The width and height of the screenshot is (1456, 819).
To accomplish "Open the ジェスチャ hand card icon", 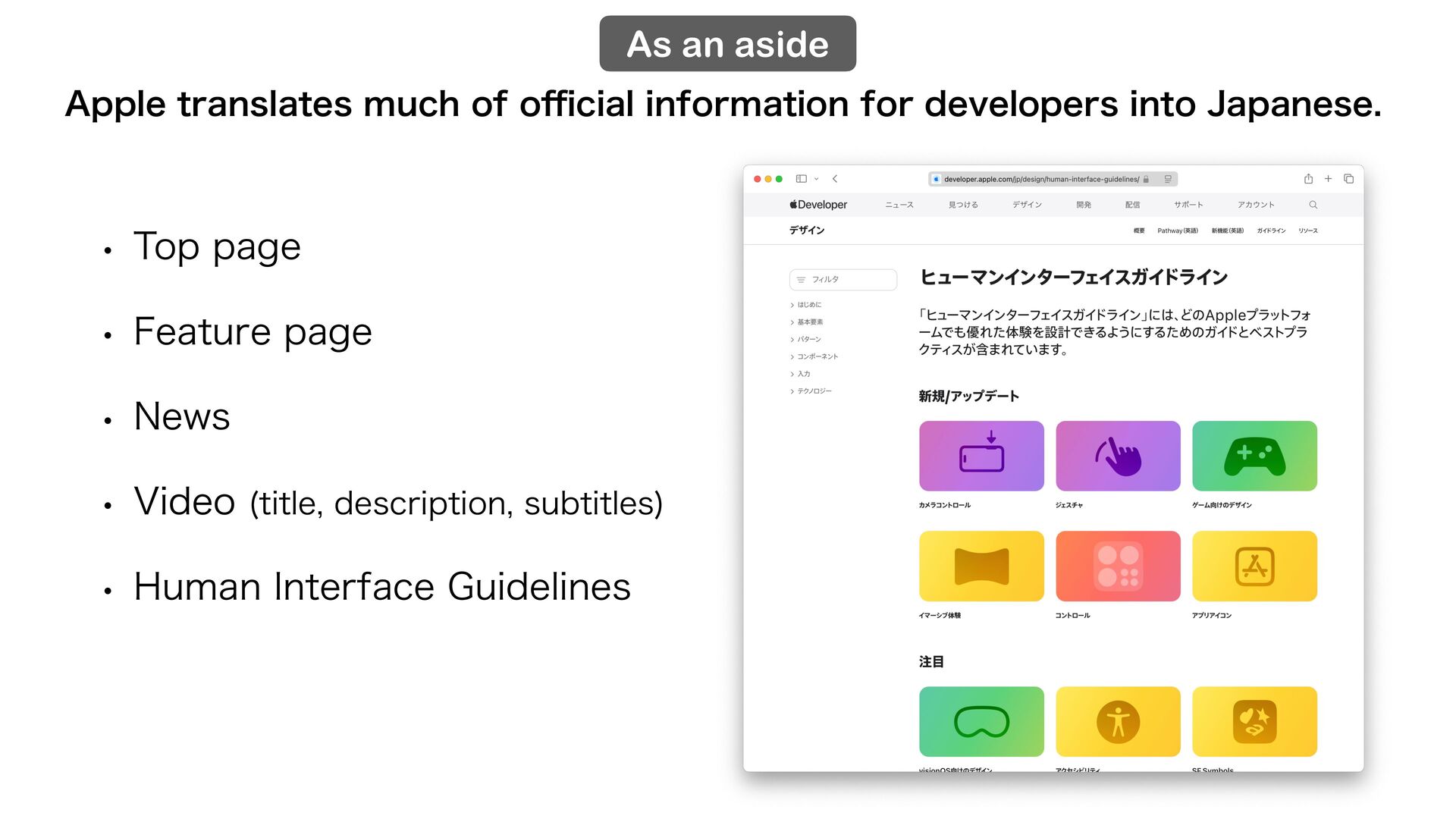I will 1118,456.
